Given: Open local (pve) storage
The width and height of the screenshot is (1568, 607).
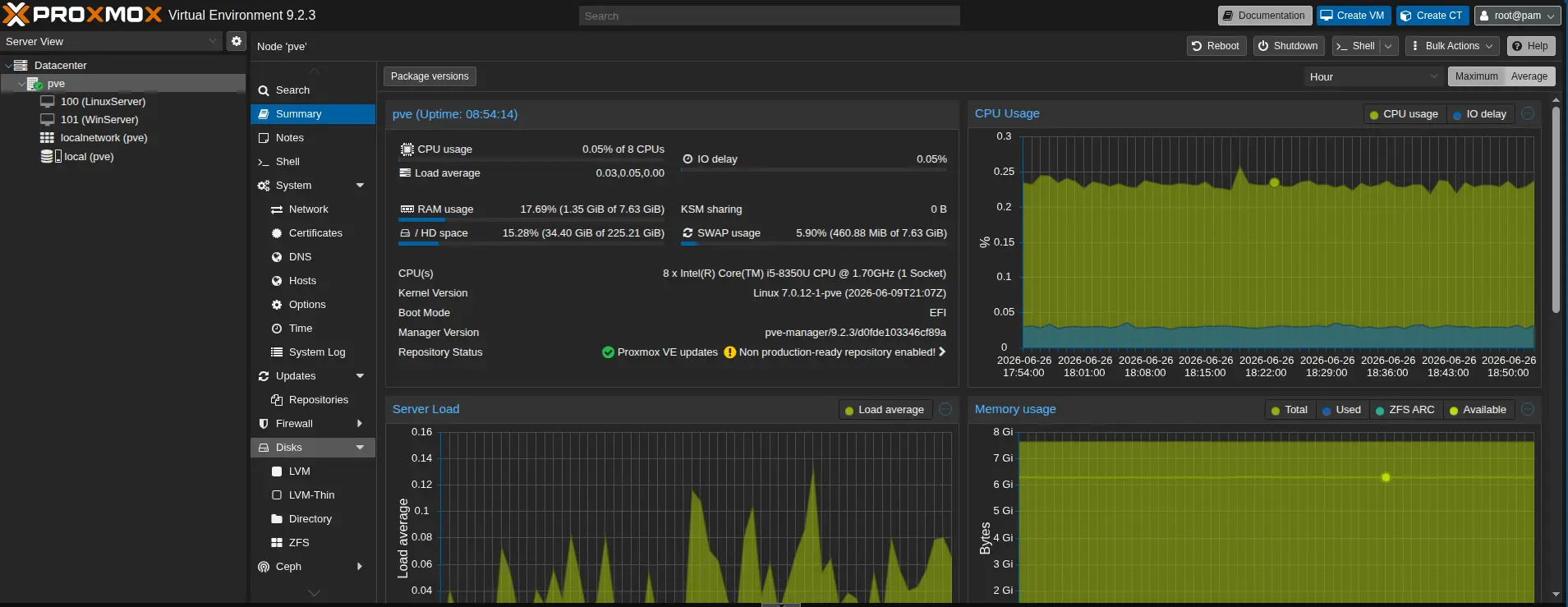Looking at the screenshot, I should coord(89,156).
